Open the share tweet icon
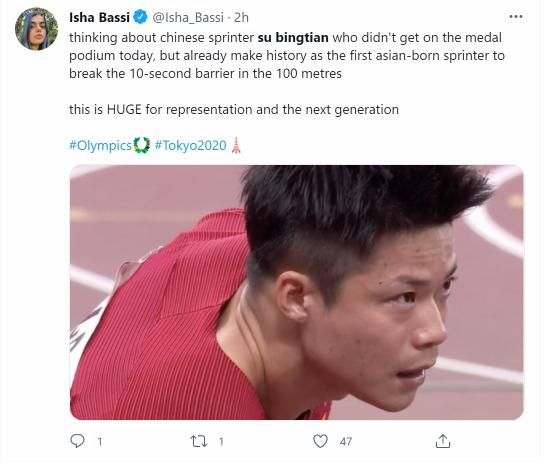 point(443,441)
